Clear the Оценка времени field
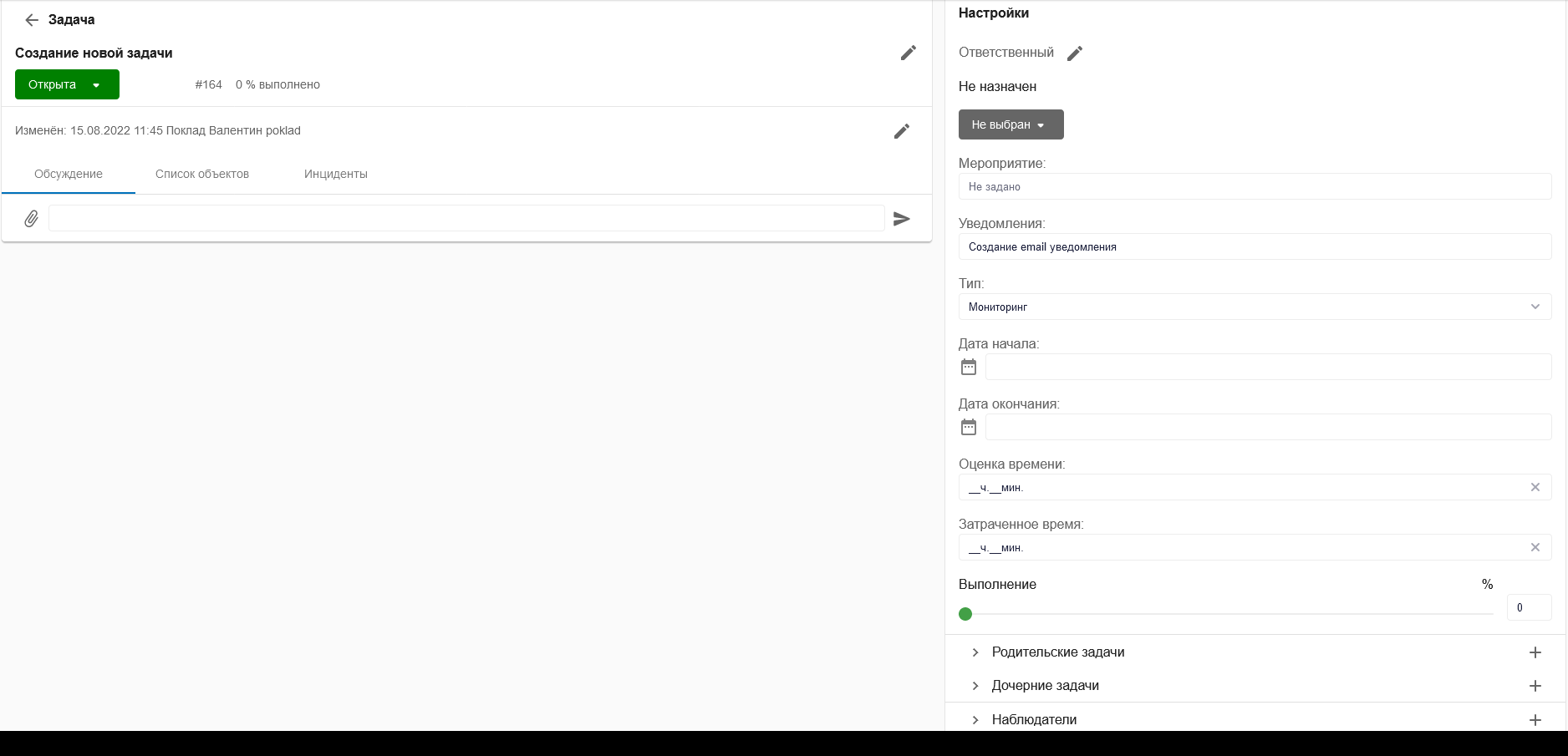Viewport: 1568px width, 756px height. (x=1535, y=487)
